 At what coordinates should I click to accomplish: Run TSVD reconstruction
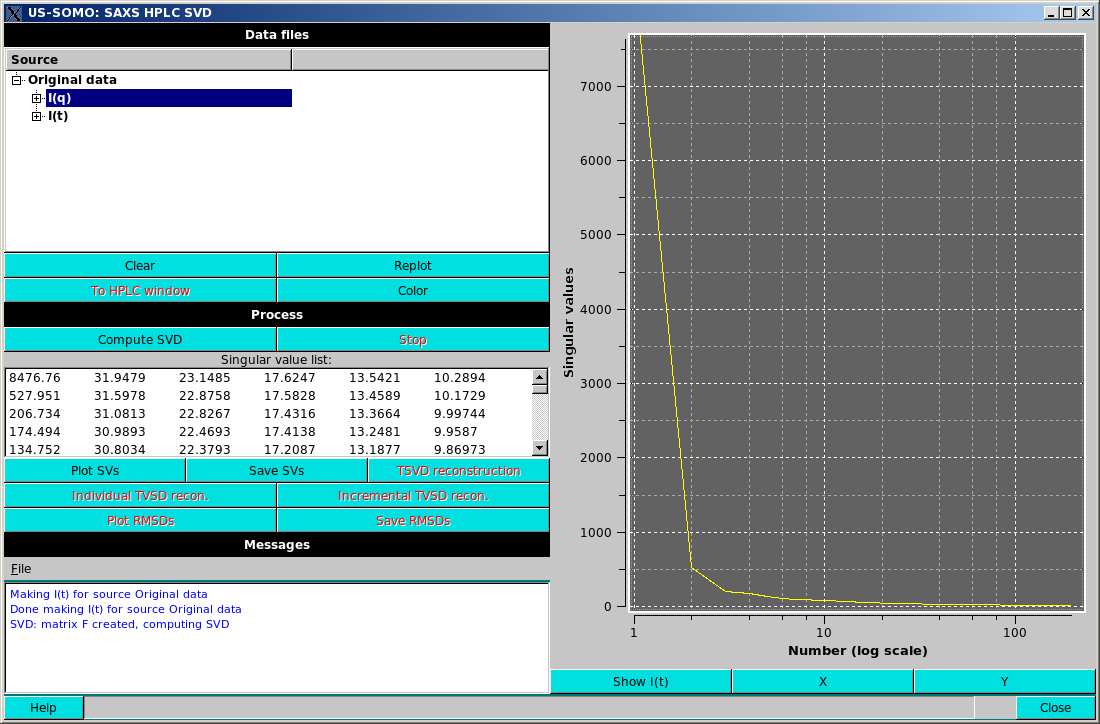(457, 470)
